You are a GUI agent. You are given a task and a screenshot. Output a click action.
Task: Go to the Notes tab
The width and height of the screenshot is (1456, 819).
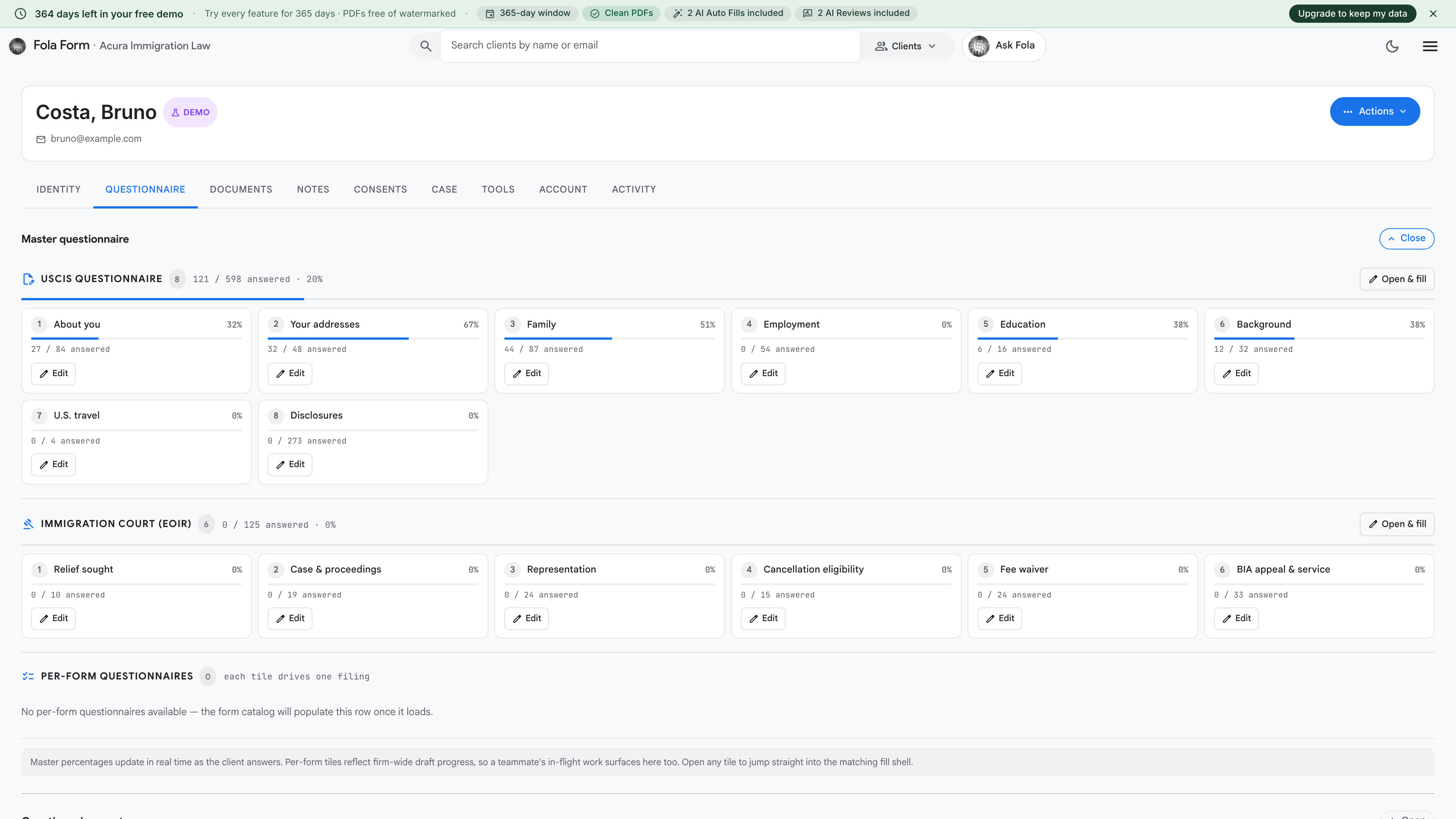pos(313,189)
